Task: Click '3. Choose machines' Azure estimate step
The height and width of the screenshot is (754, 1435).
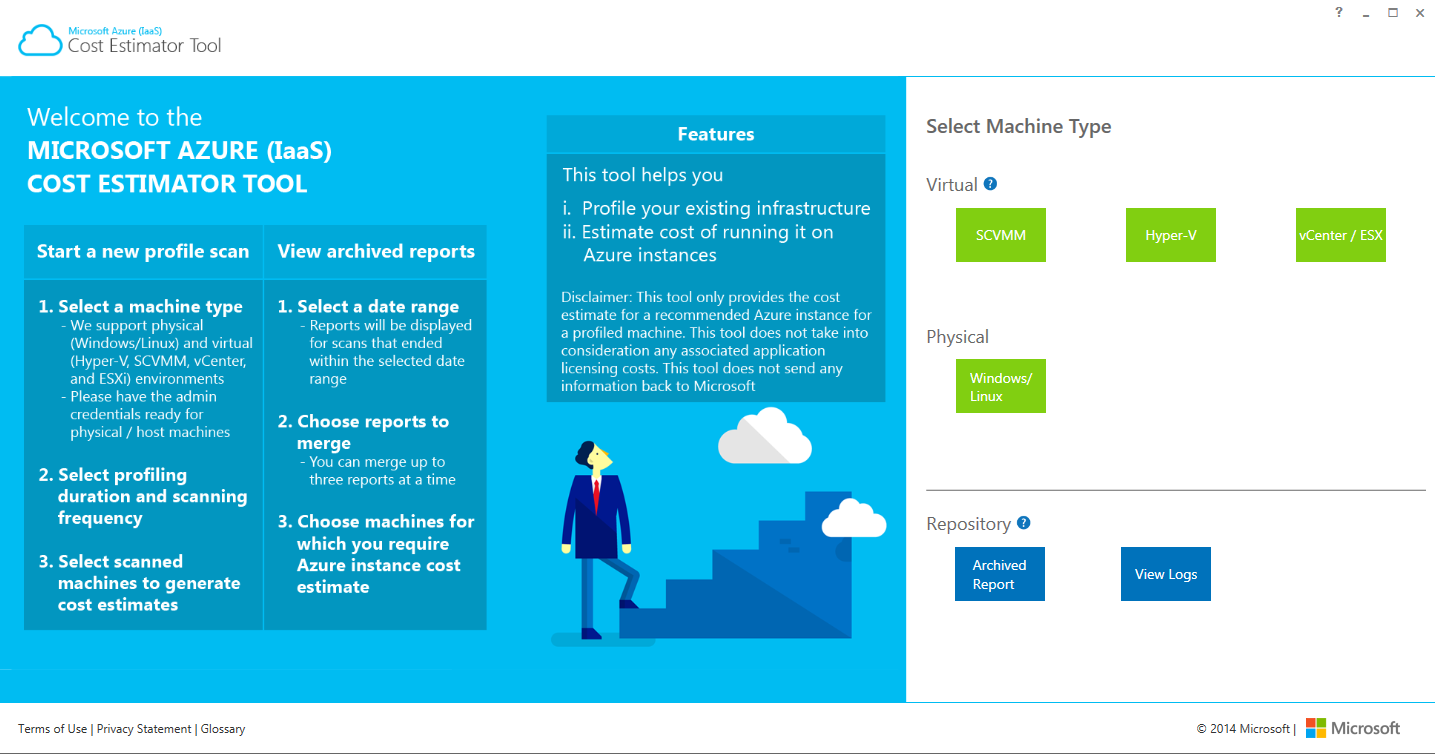Action: [376, 554]
